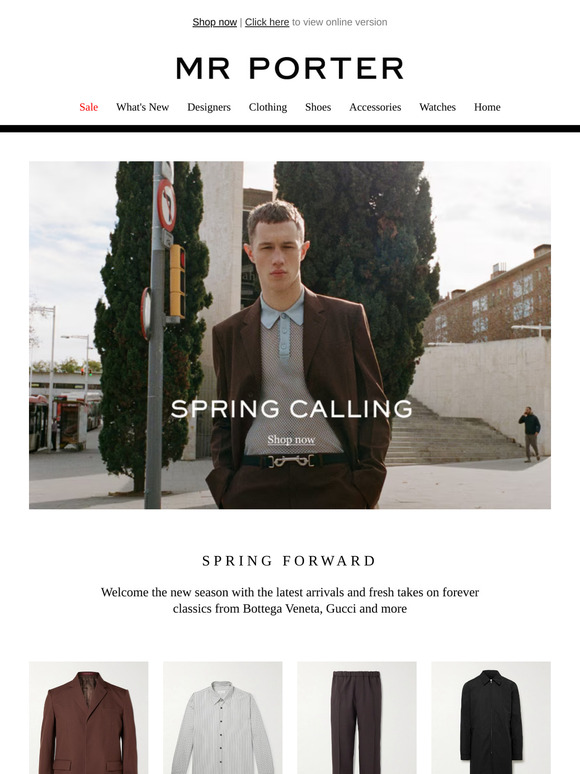
Task: Click the Bottega Veneta, Gucci description text
Action: tap(290, 600)
